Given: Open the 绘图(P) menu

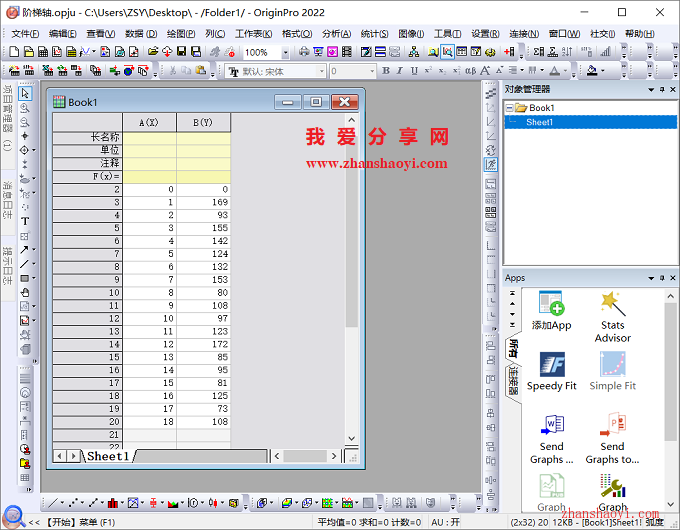Looking at the screenshot, I should 181,34.
